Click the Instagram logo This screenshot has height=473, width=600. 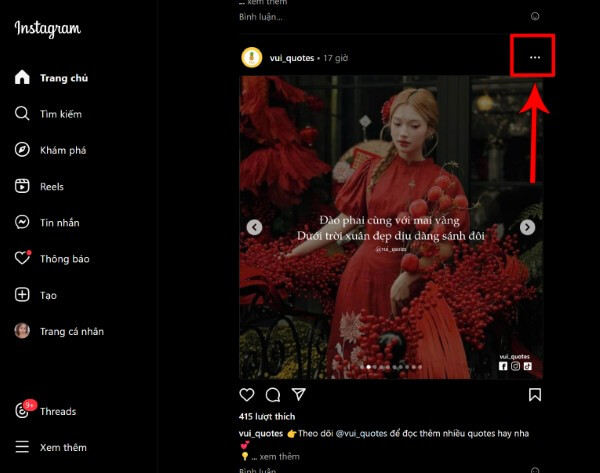click(x=48, y=29)
